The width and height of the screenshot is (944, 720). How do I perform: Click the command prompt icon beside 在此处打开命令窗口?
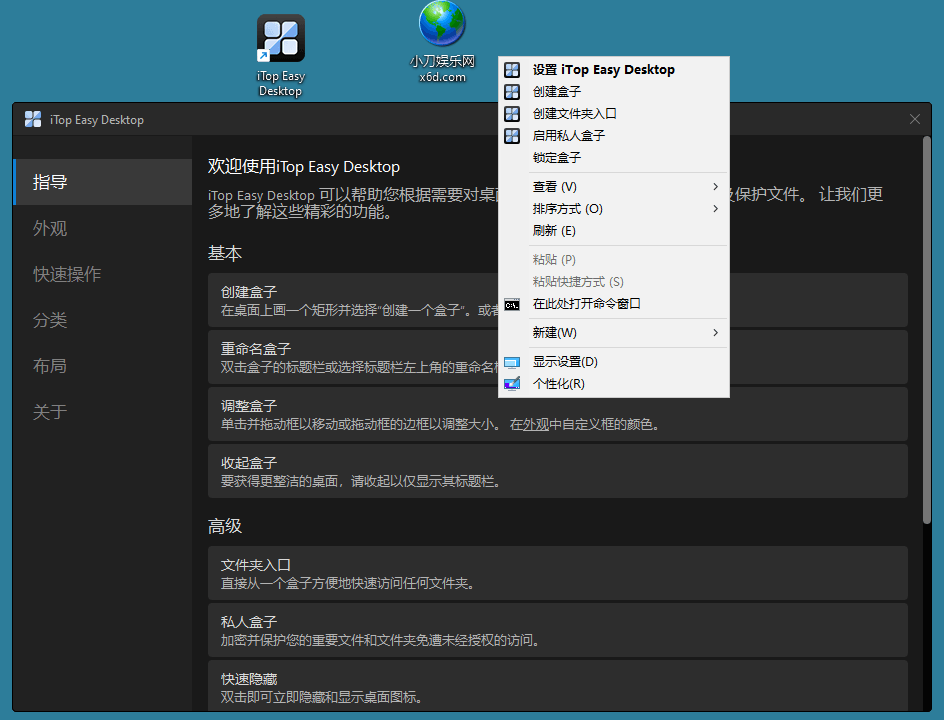tap(512, 303)
